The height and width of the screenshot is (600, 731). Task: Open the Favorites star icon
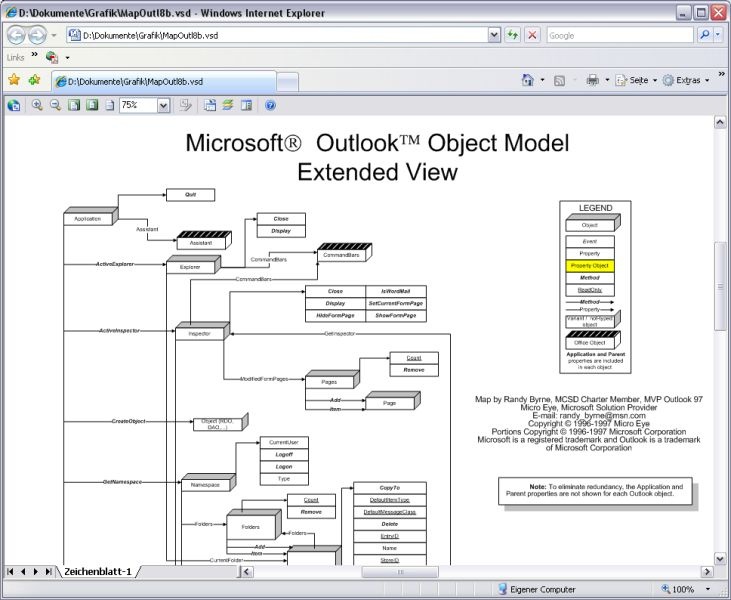click(x=14, y=80)
